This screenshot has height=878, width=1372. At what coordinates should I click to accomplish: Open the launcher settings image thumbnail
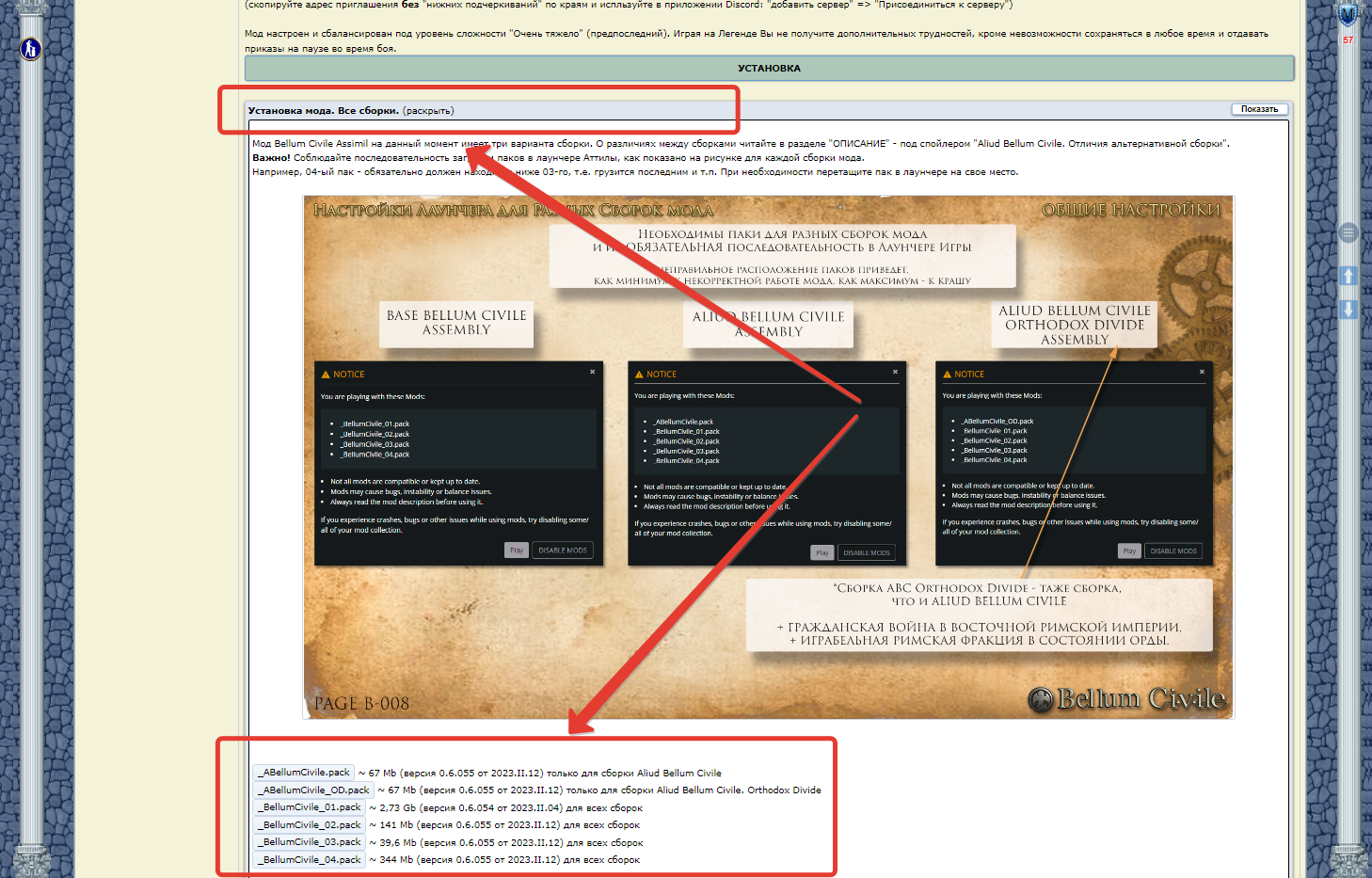(768, 457)
